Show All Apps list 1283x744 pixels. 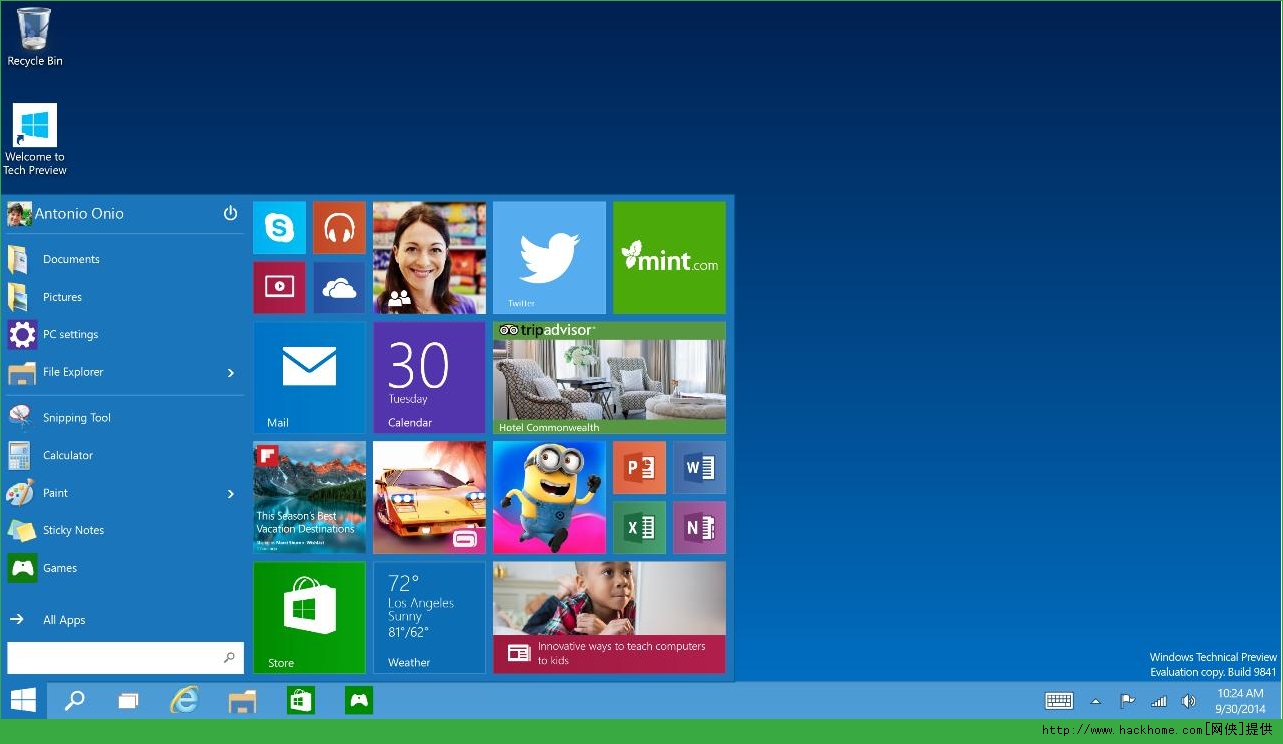coord(125,620)
